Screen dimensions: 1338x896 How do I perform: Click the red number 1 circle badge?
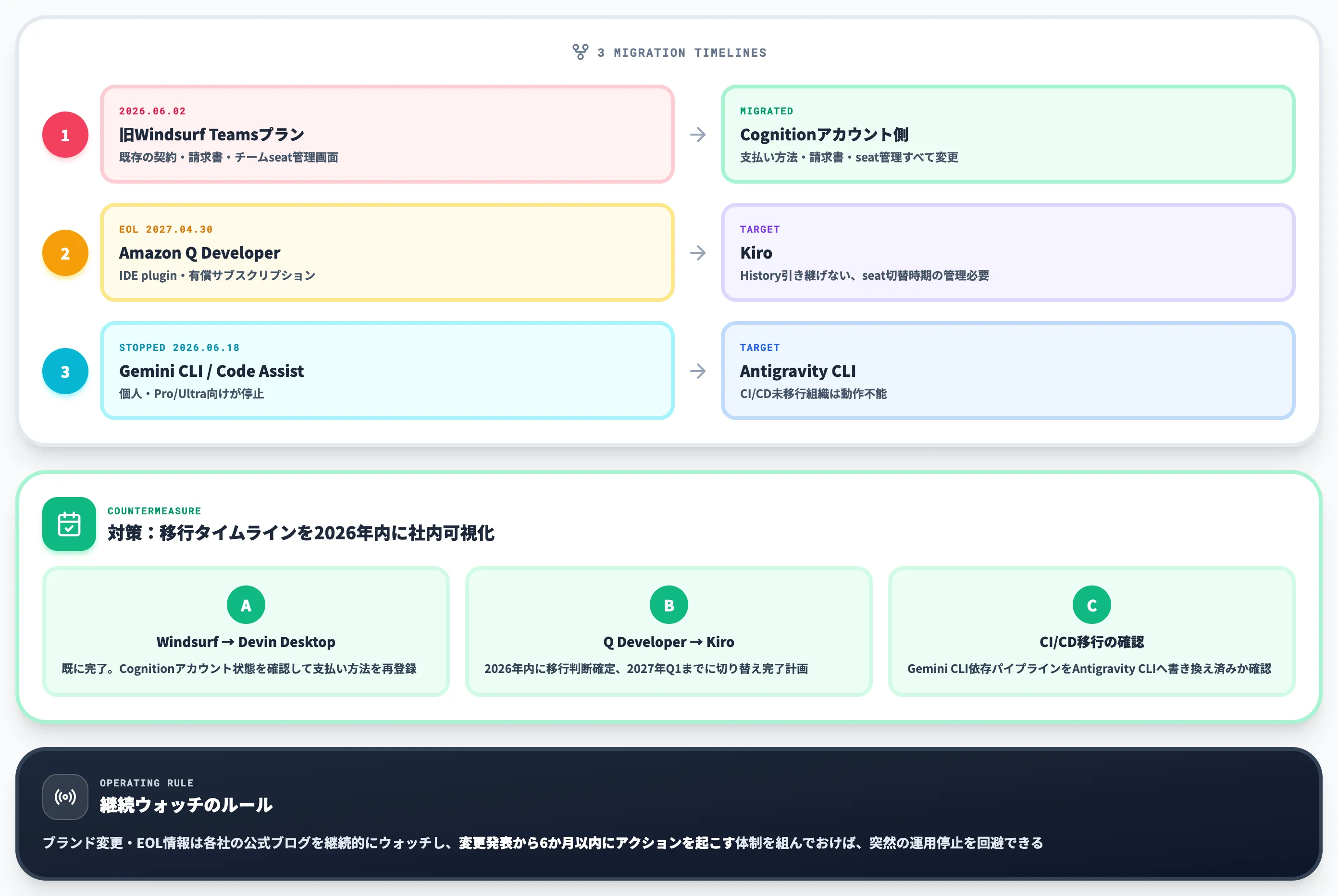point(65,135)
